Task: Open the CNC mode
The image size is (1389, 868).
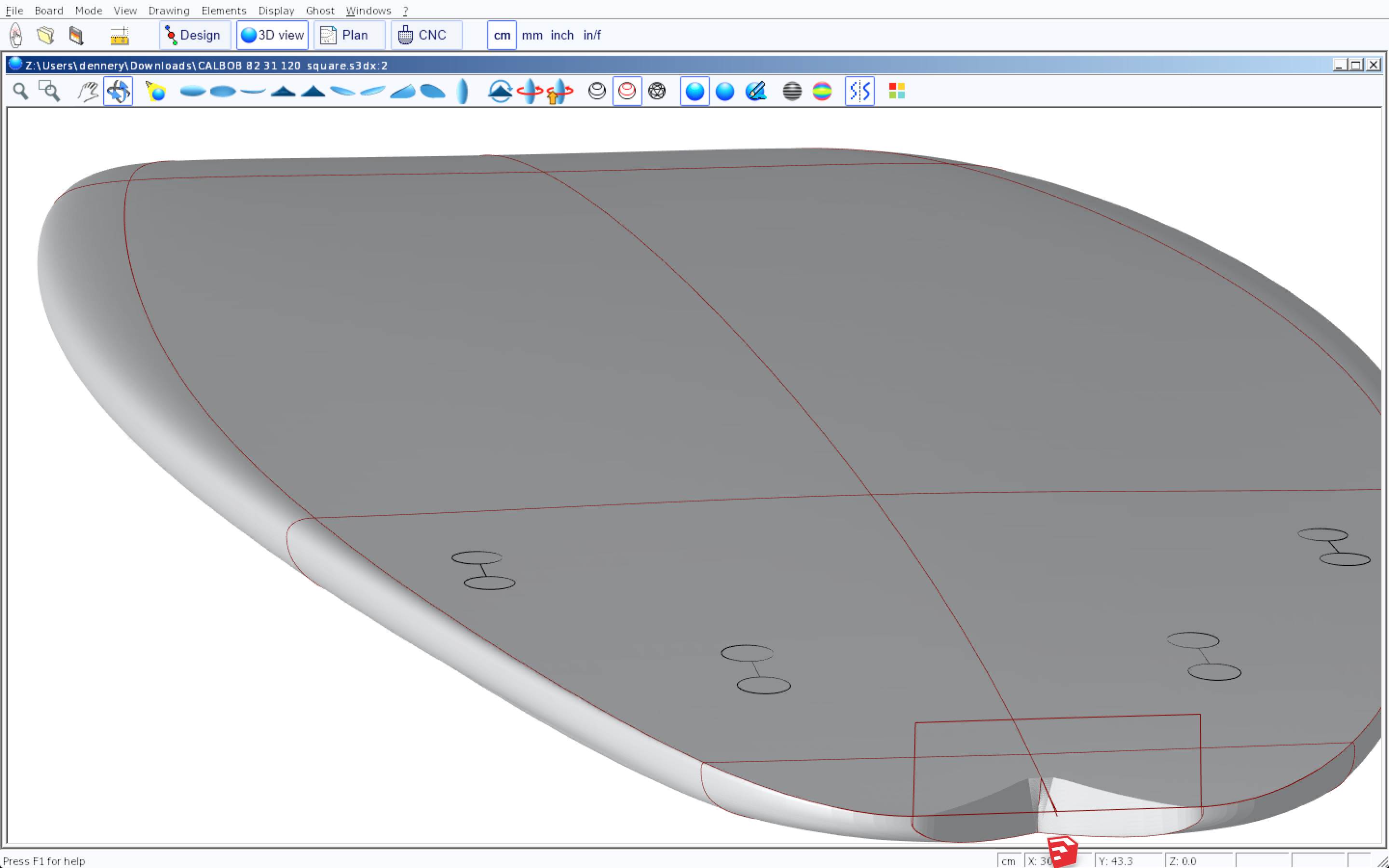Action: pyautogui.click(x=426, y=35)
